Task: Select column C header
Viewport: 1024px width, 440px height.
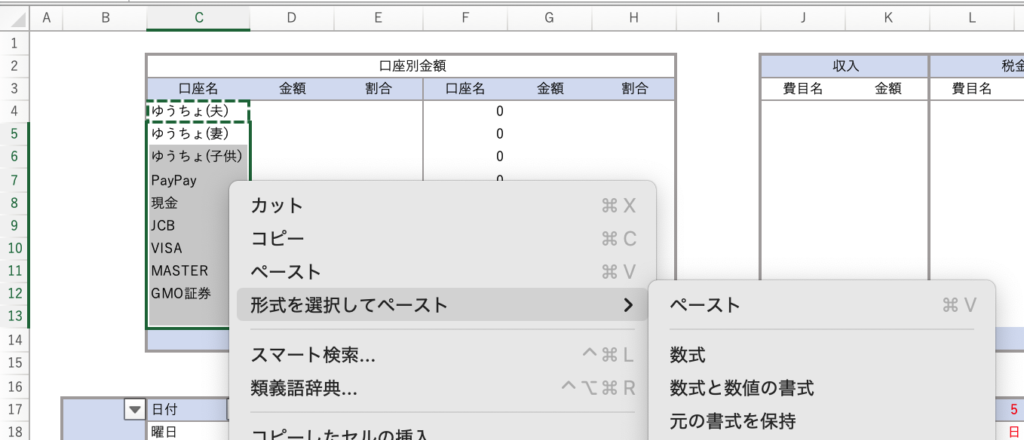Action: pos(198,18)
